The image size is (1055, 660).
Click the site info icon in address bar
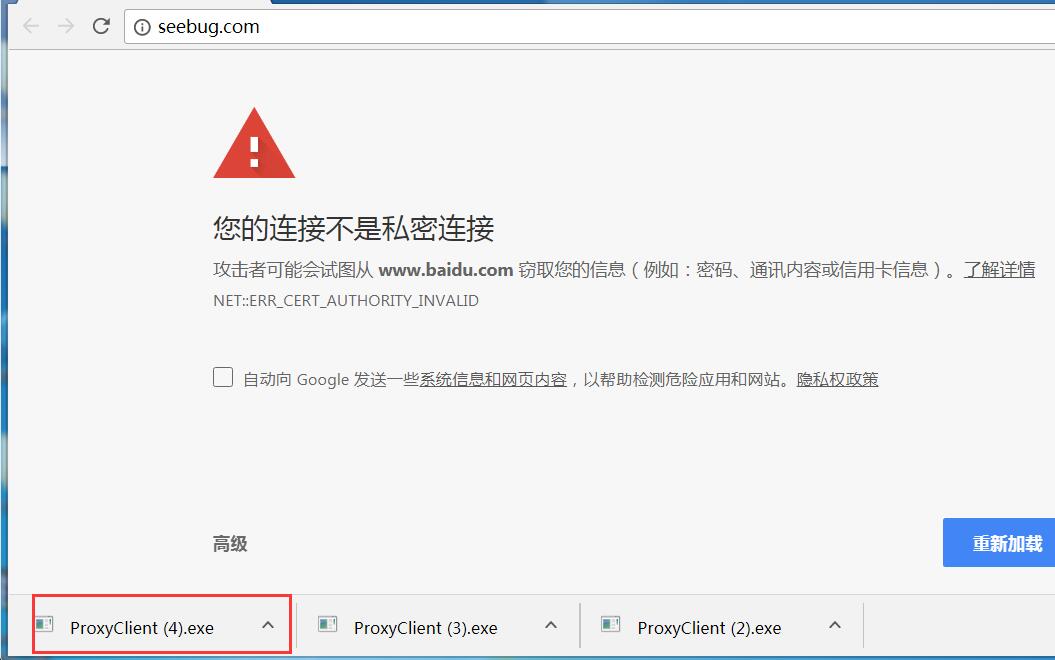click(143, 27)
